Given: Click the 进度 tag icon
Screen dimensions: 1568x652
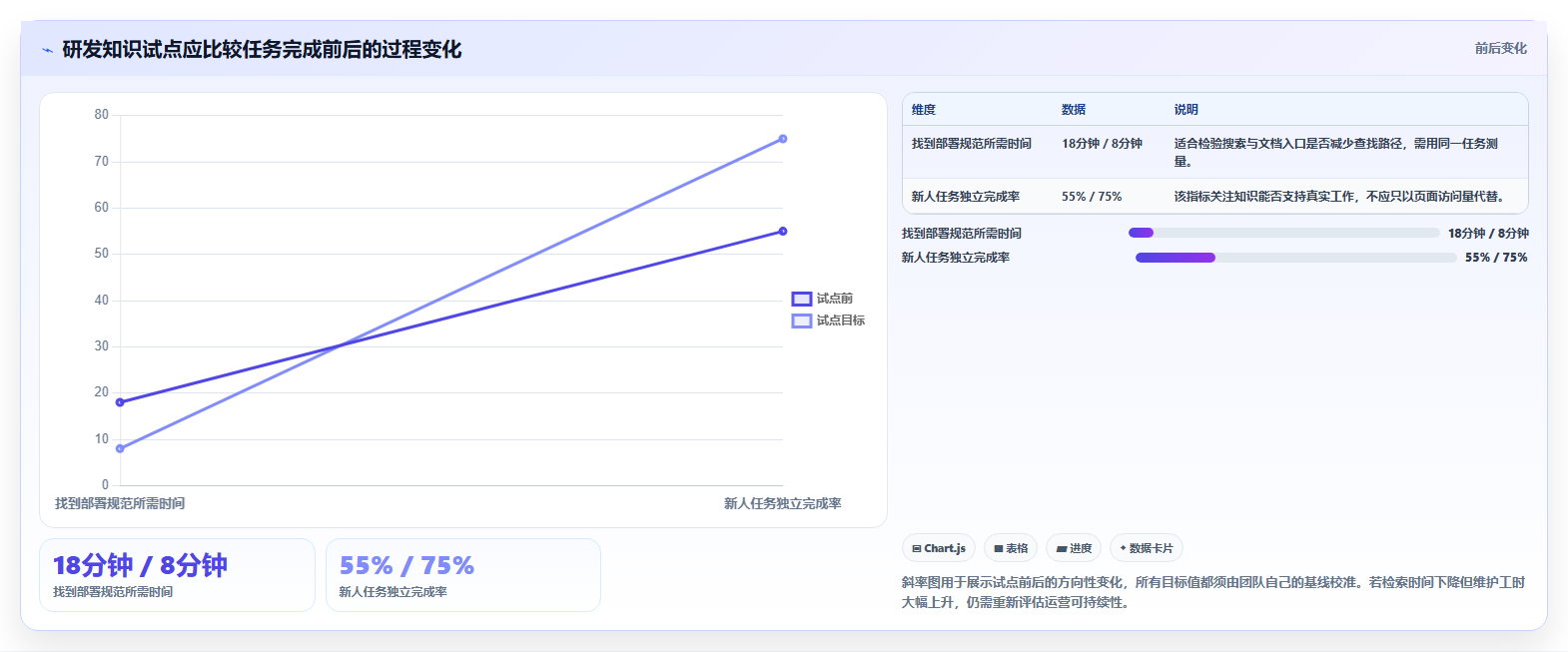Looking at the screenshot, I should point(1062,548).
